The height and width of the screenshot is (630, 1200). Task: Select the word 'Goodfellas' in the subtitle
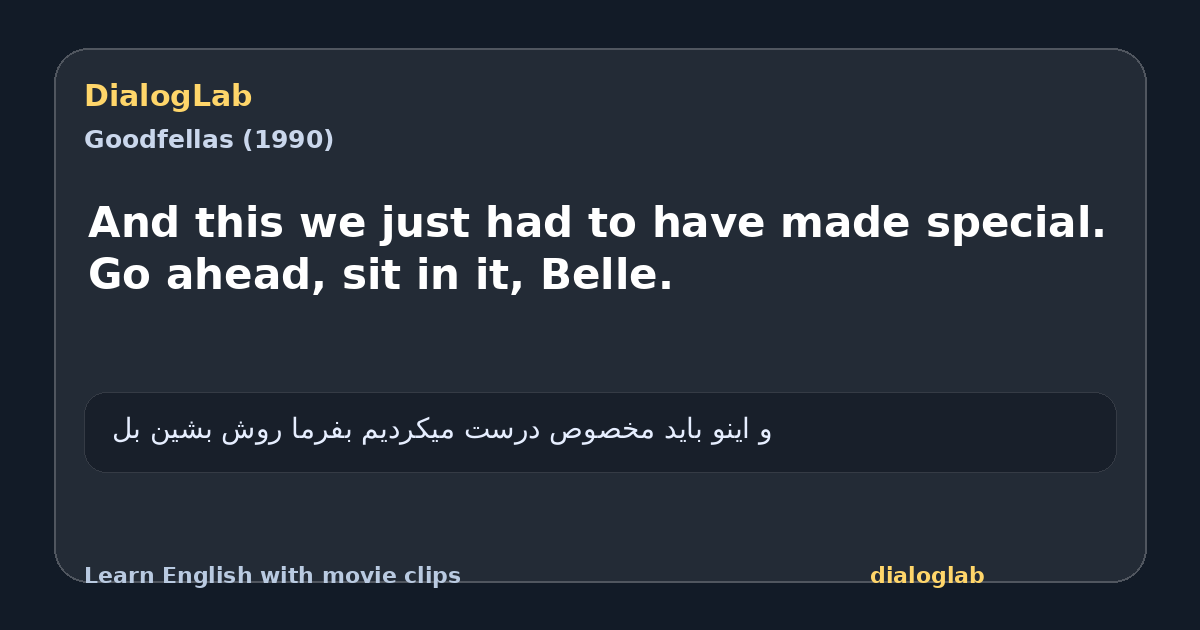(159, 140)
